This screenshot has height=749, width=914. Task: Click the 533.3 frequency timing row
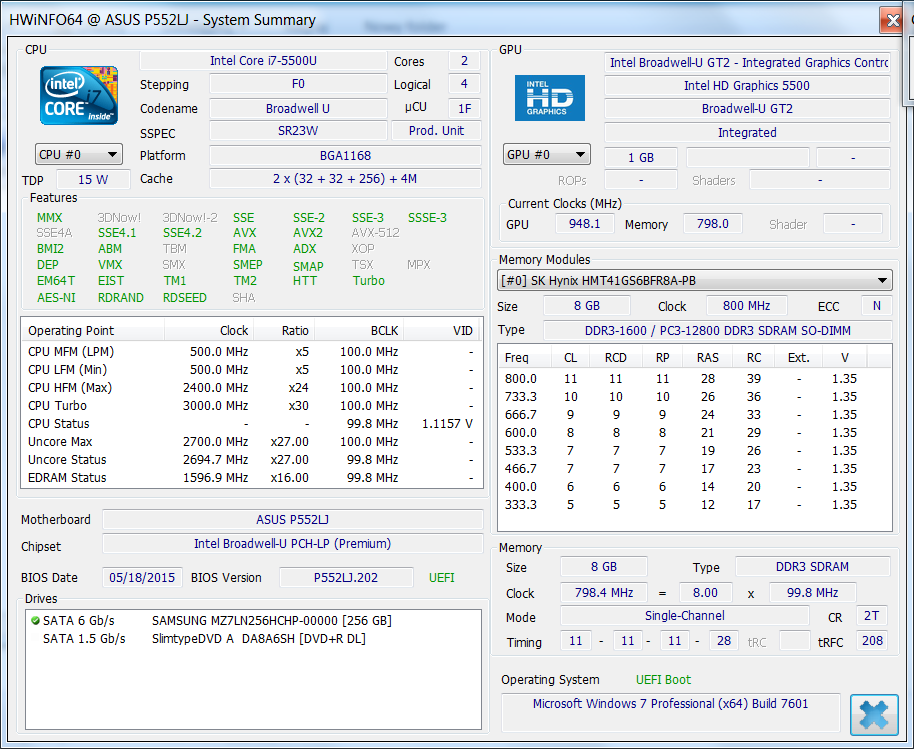694,451
